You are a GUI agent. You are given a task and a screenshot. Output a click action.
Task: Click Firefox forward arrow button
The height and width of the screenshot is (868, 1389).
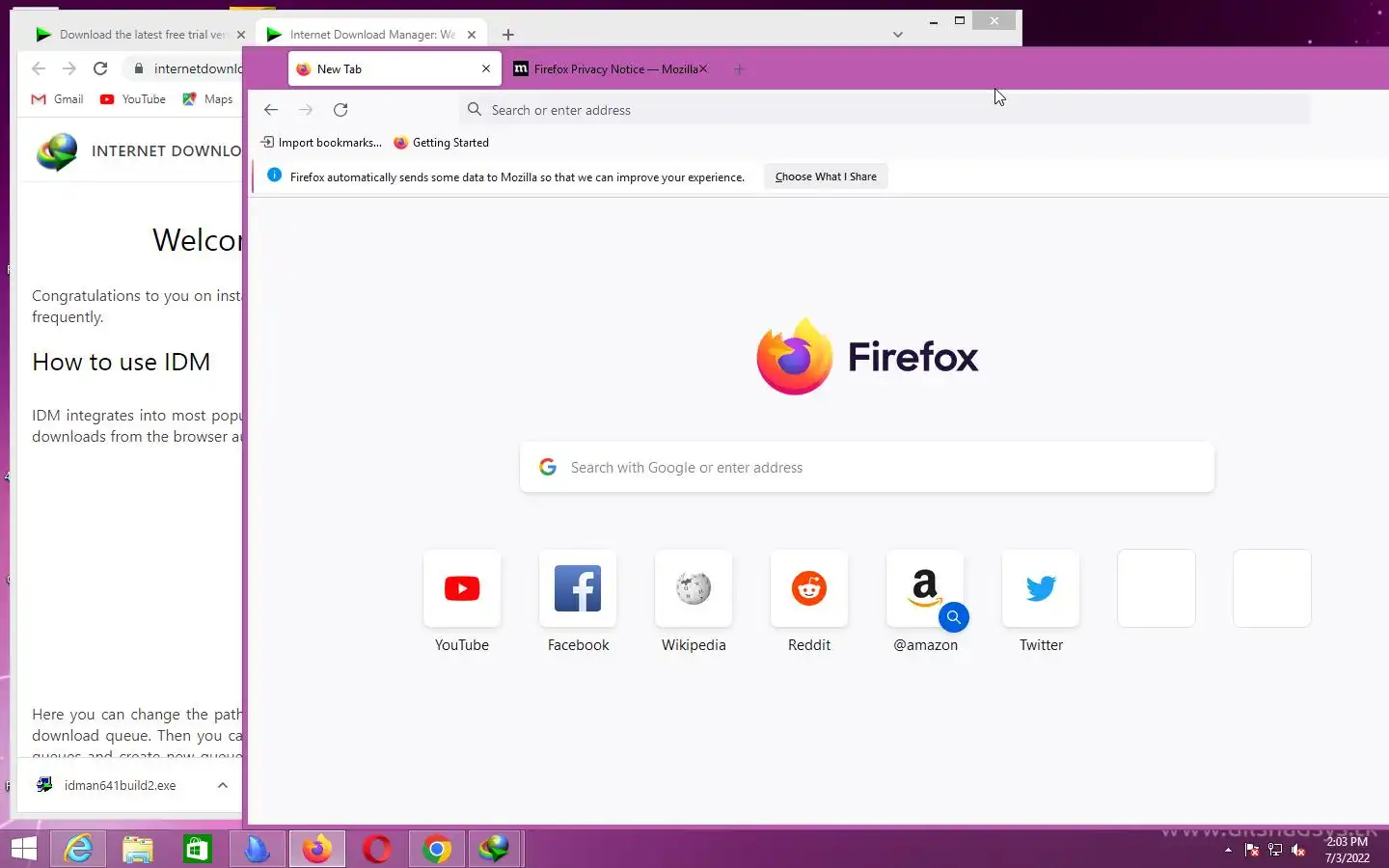point(306,110)
